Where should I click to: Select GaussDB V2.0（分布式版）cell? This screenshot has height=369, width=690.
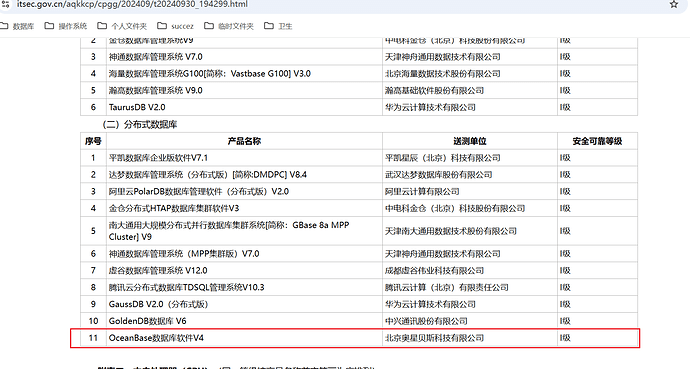pos(244,304)
